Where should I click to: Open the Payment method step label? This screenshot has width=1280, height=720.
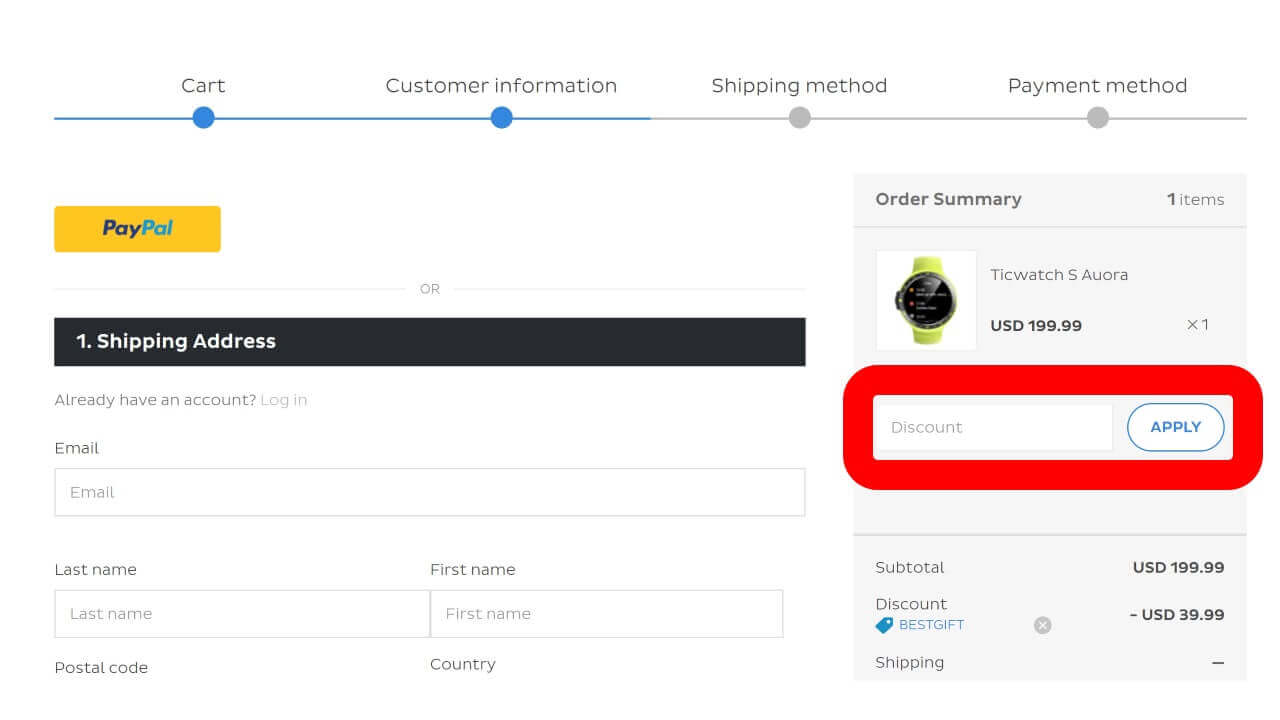1097,86
